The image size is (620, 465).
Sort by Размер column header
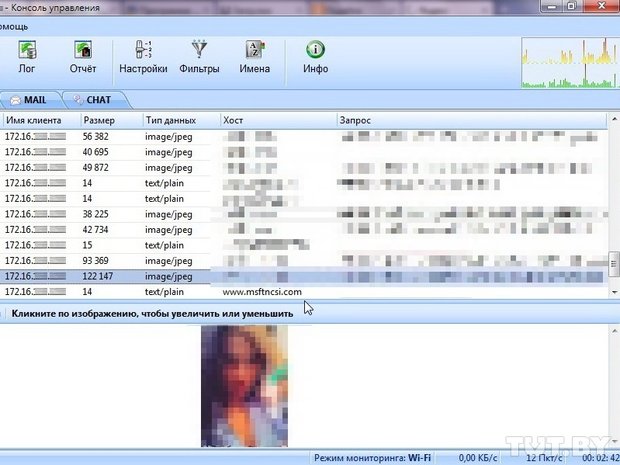[112, 120]
